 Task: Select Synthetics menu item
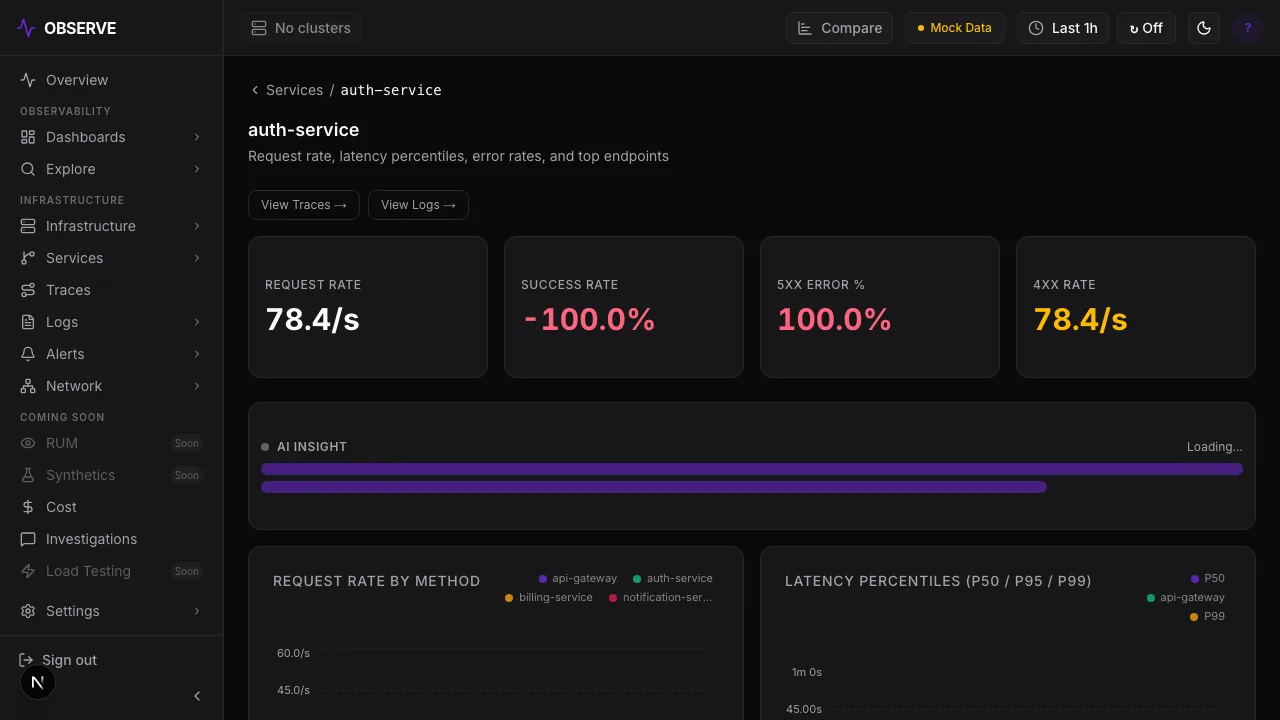[x=111, y=475]
